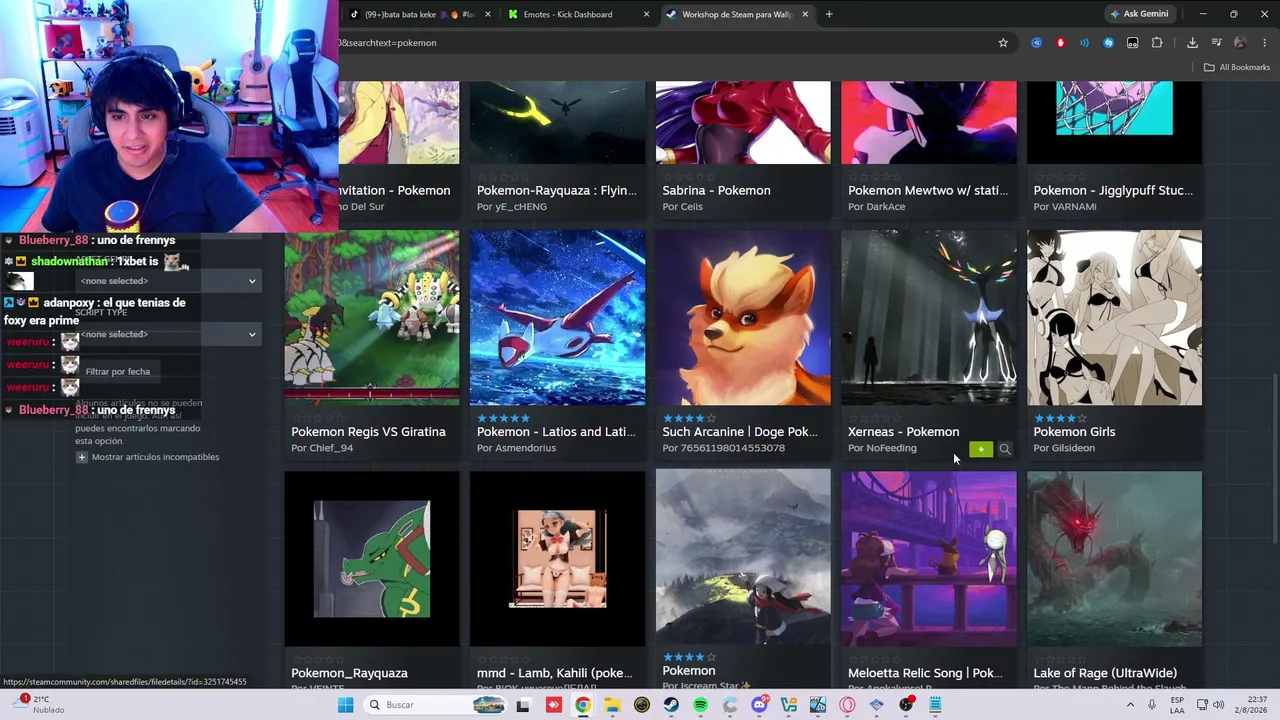Open Opera GX from the taskbar
This screenshot has height=720, width=1280.
847,705
